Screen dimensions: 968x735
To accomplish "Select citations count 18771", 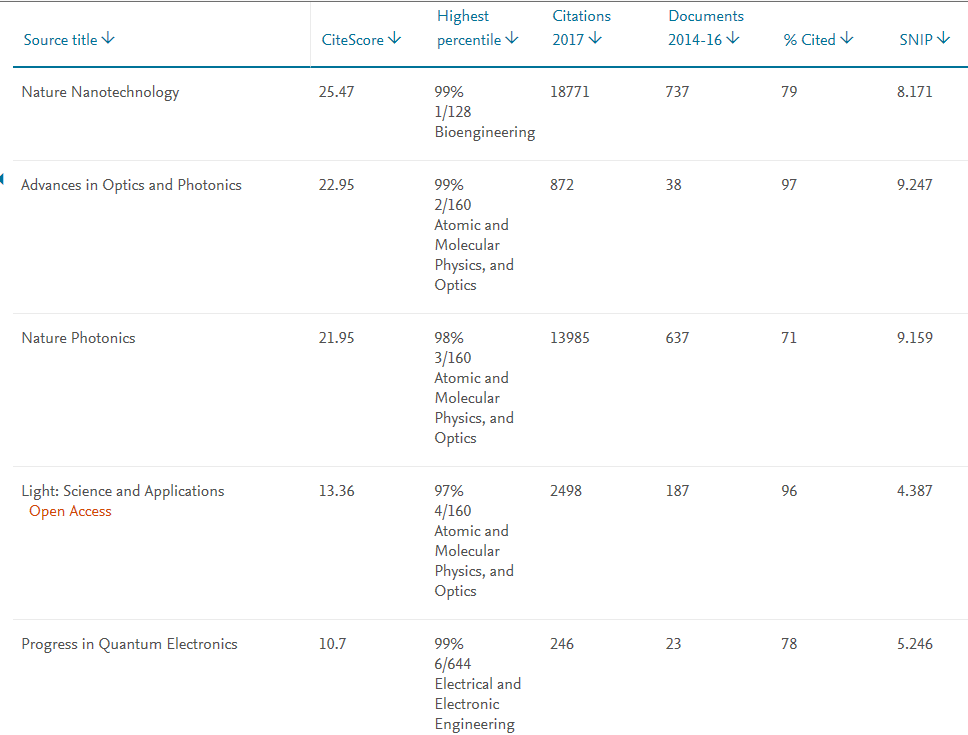I will tap(570, 92).
